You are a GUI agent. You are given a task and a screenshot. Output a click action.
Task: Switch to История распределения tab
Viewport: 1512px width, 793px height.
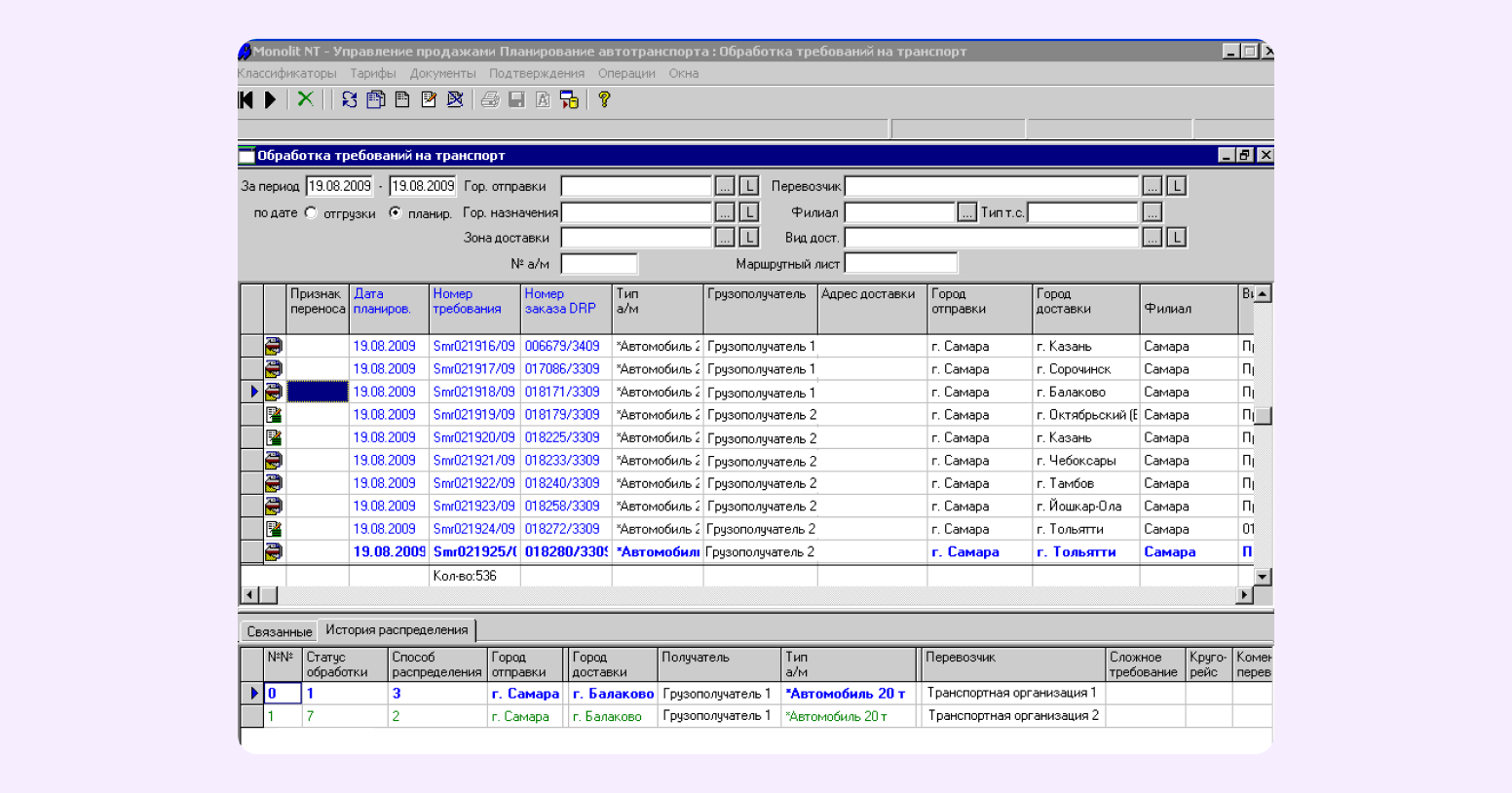pyautogui.click(x=397, y=630)
